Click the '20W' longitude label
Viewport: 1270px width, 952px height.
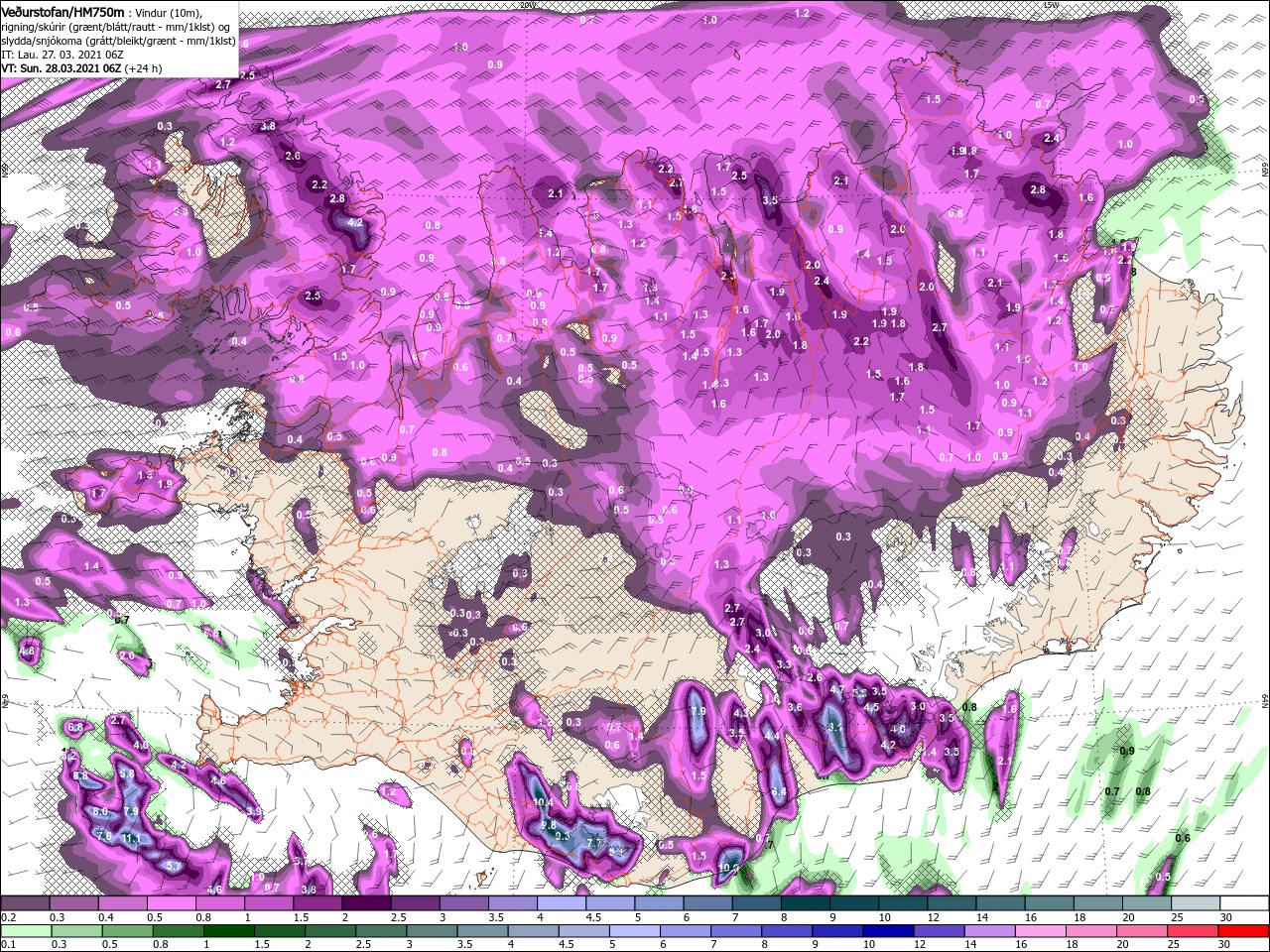pos(528,5)
